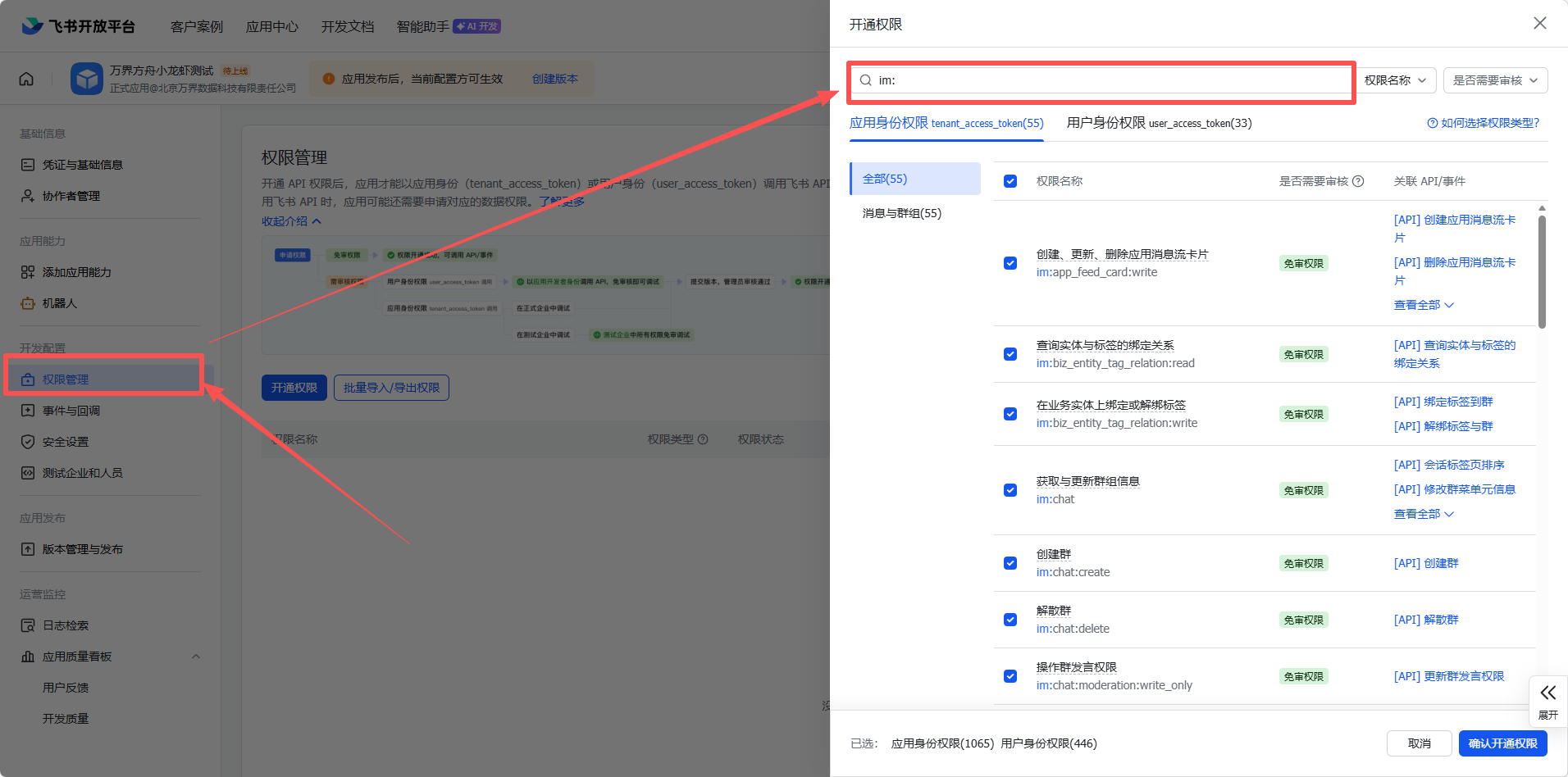Select 消息与群组(55) category
1568x777 pixels.
coord(901,213)
